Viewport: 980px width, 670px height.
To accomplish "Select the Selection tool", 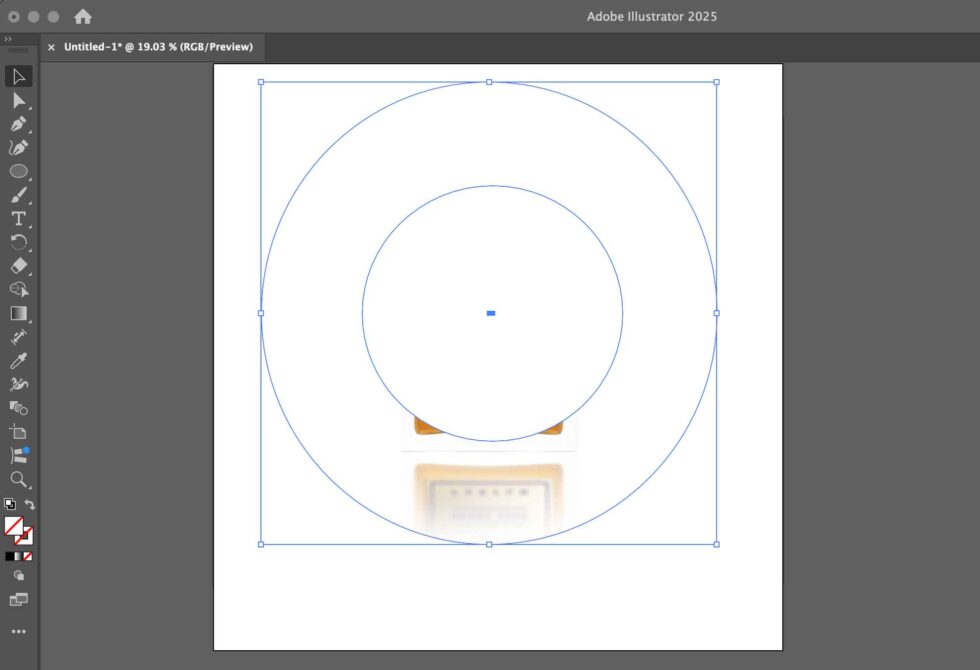I will [18, 76].
